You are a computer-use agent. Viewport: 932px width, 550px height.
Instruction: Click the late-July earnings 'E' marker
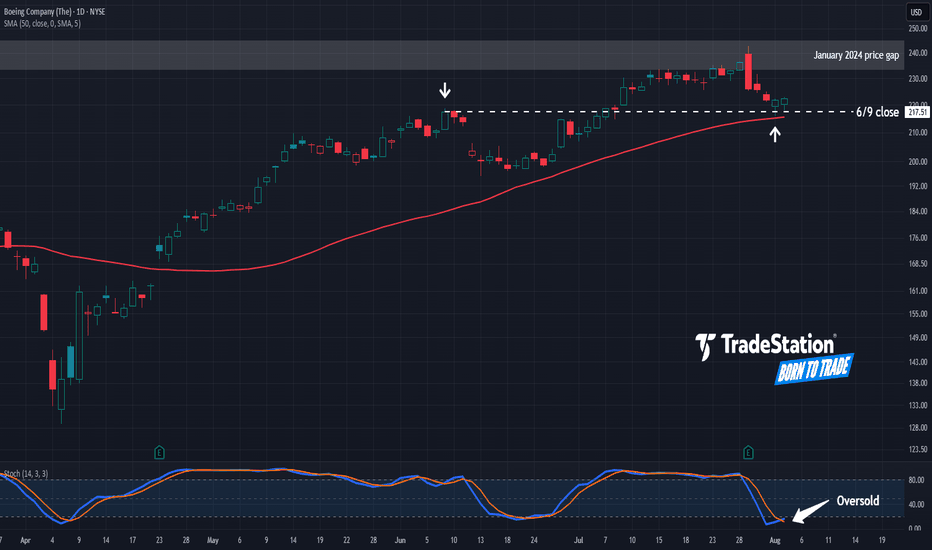[748, 452]
